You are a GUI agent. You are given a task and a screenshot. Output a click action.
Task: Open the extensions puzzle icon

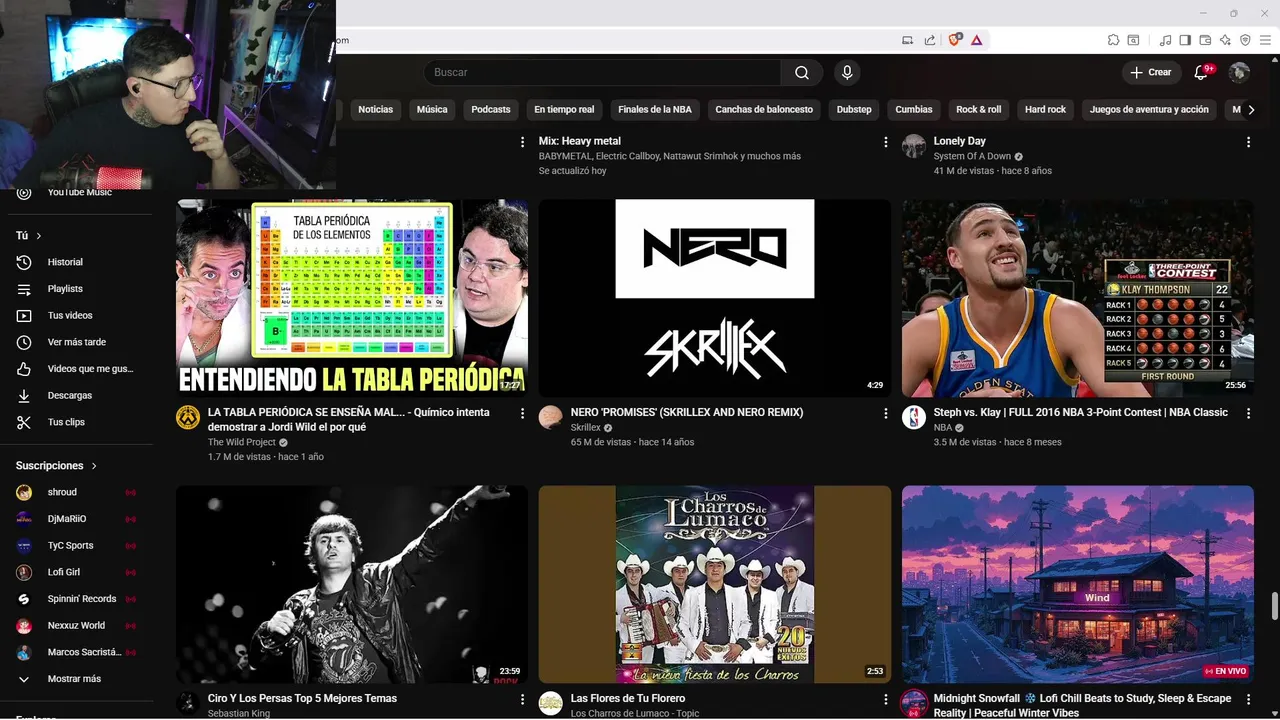[1113, 40]
